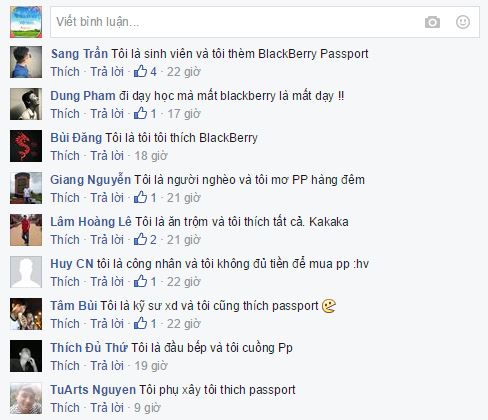The image size is (488, 420).
Task: Open thumbs-up count on Giang Nguyễn's comment
Action: tap(145, 197)
